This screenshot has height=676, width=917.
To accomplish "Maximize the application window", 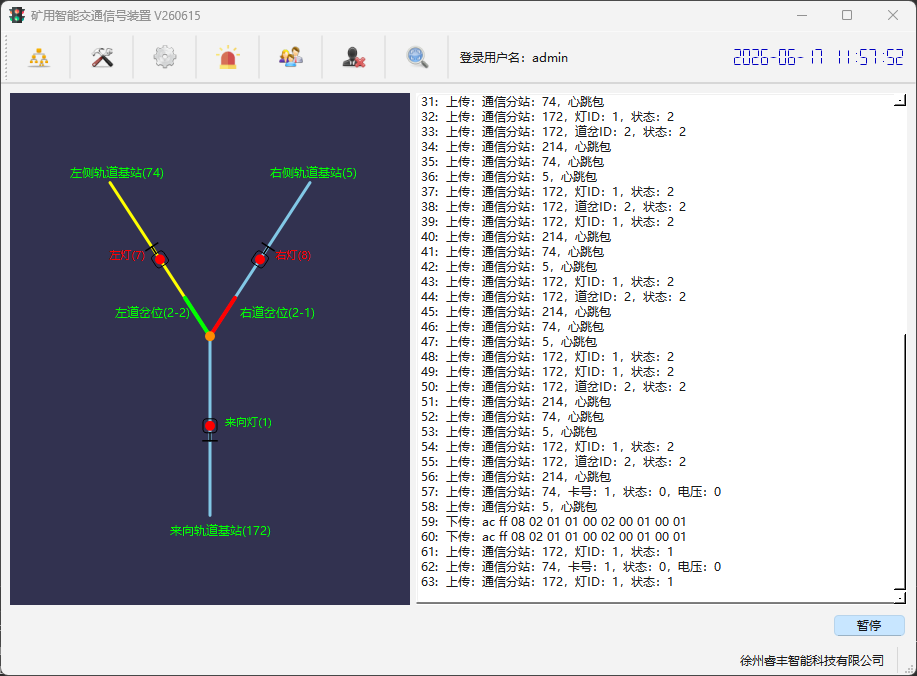I will [x=847, y=15].
